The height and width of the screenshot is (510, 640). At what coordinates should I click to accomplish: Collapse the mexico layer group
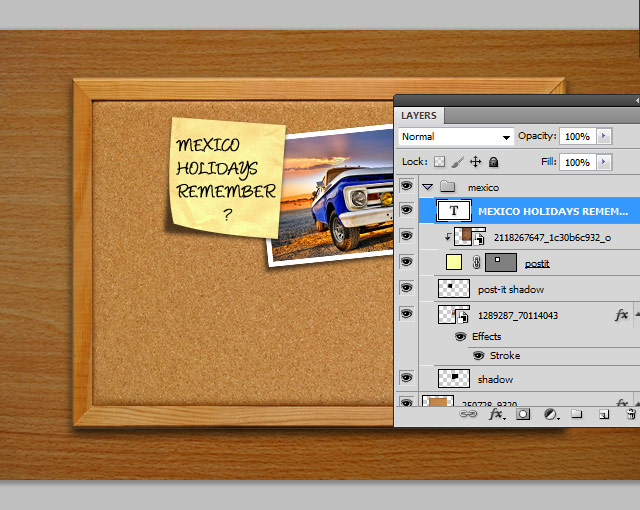pyautogui.click(x=428, y=187)
